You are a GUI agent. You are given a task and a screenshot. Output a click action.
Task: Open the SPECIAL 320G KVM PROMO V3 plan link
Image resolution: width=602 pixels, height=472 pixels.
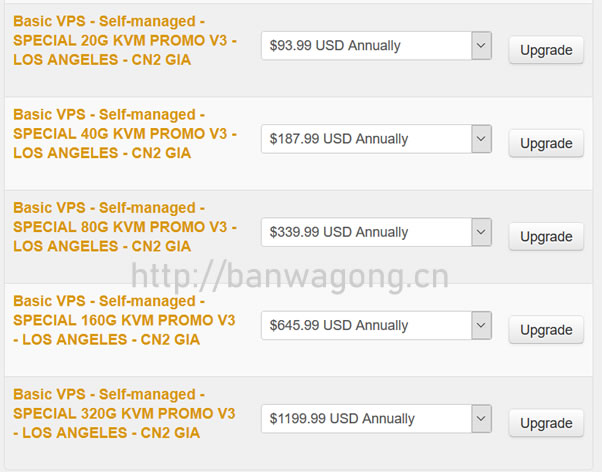(x=125, y=414)
